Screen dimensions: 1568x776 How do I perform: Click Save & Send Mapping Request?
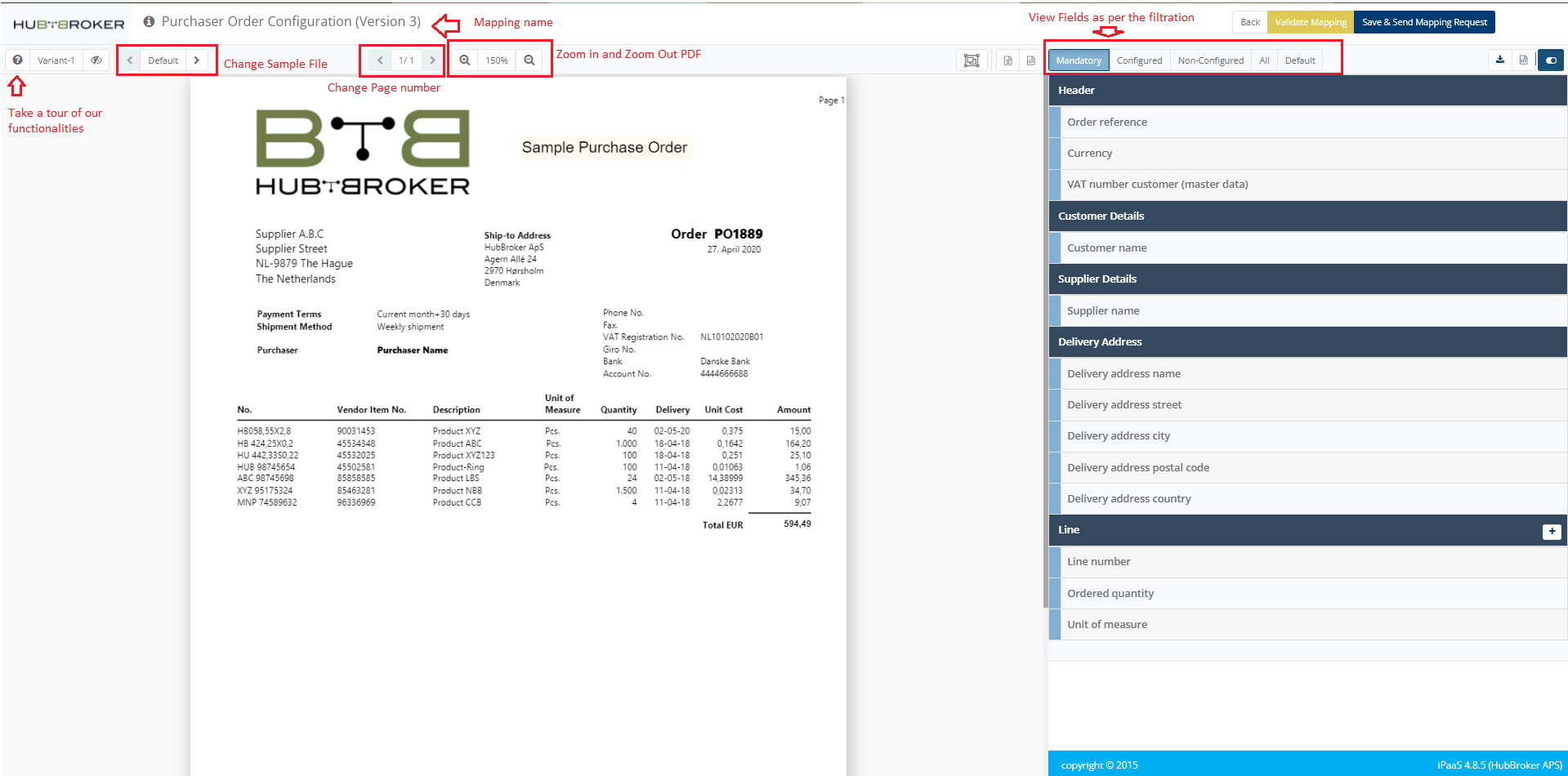[x=1424, y=22]
